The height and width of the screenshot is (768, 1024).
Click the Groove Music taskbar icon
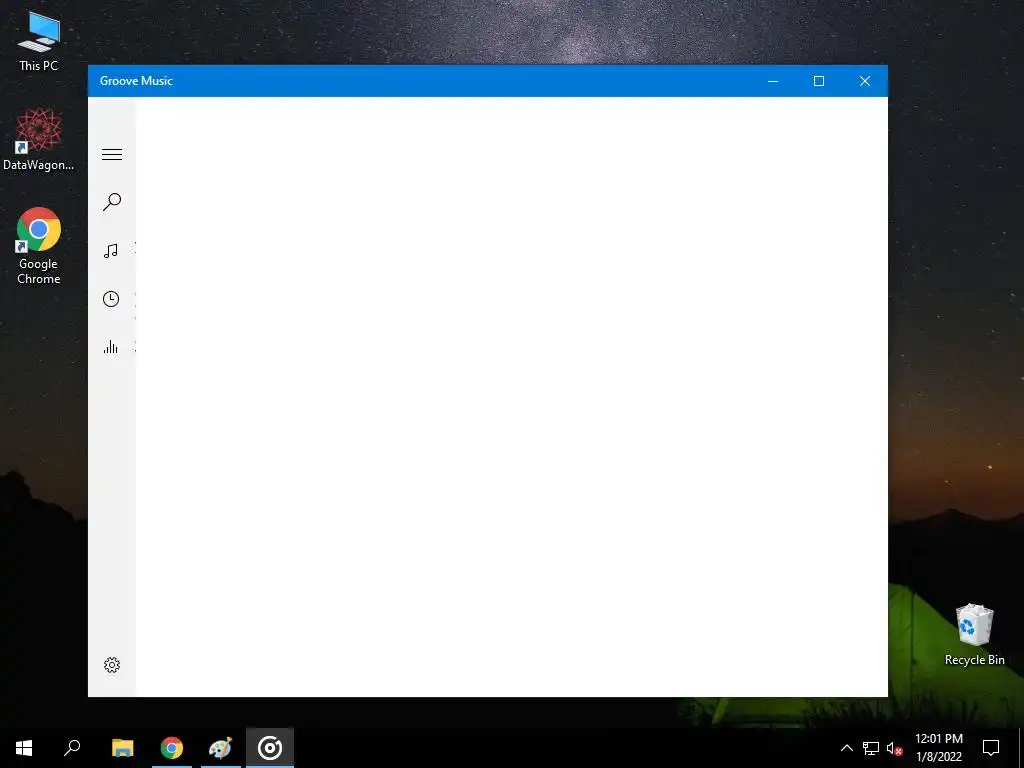(270, 748)
